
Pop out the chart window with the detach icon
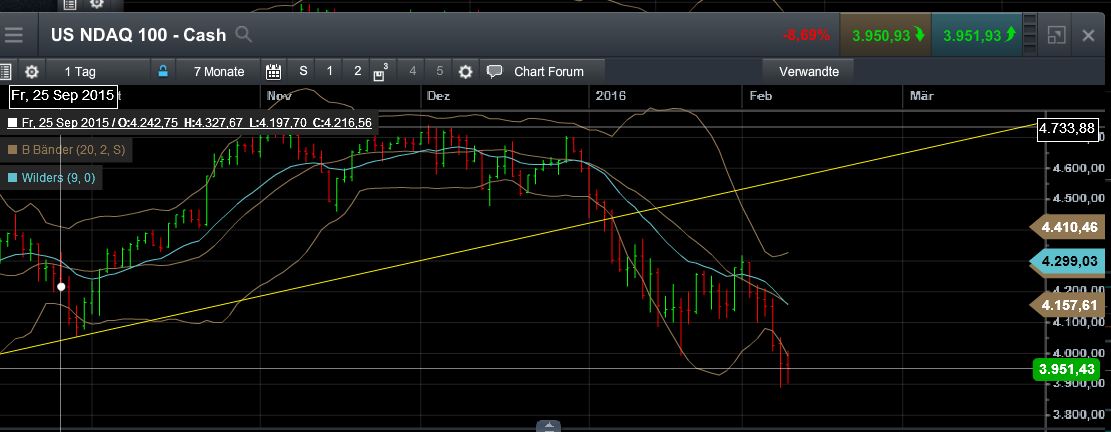tap(1056, 35)
